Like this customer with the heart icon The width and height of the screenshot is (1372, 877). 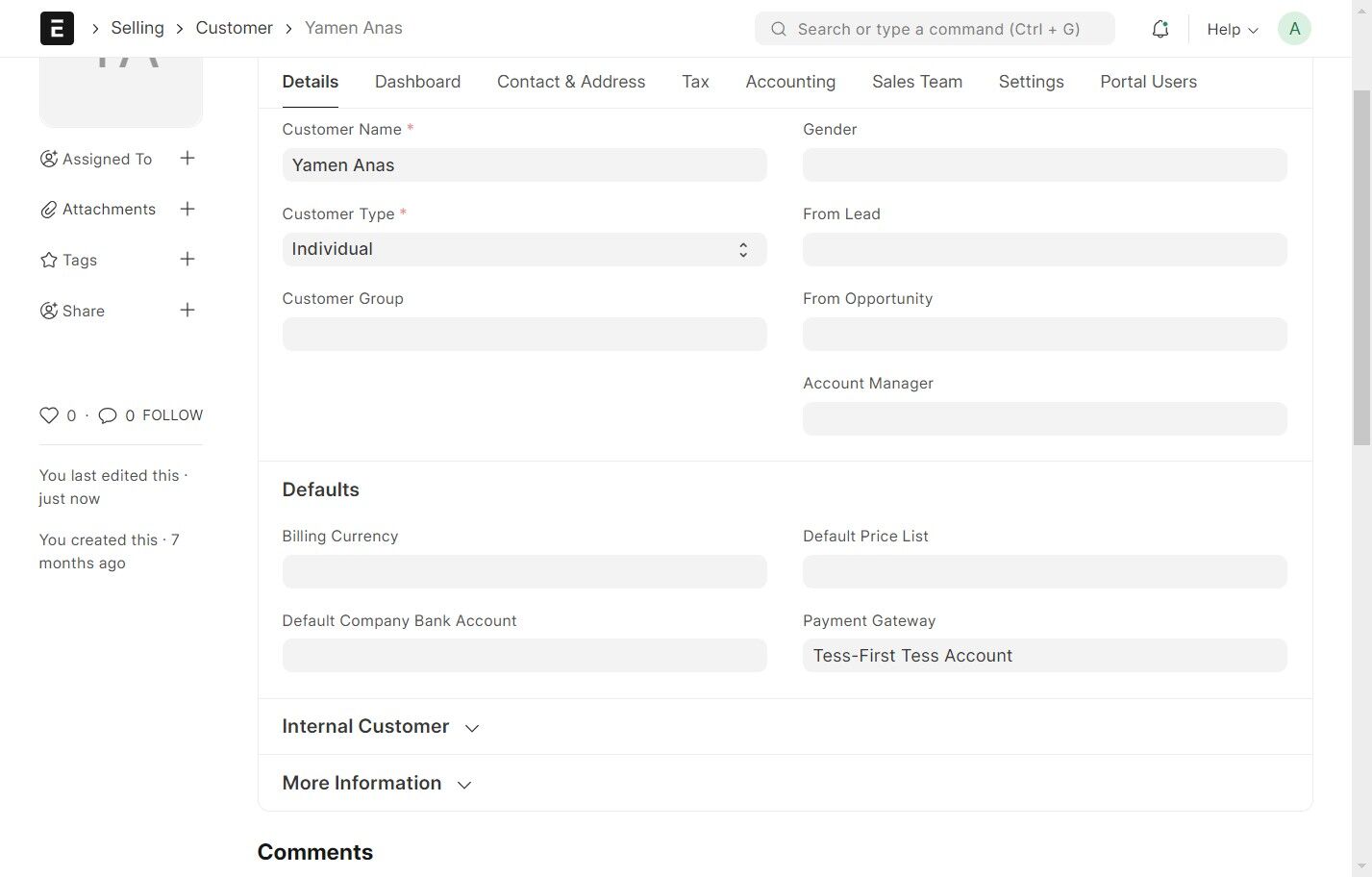(49, 415)
